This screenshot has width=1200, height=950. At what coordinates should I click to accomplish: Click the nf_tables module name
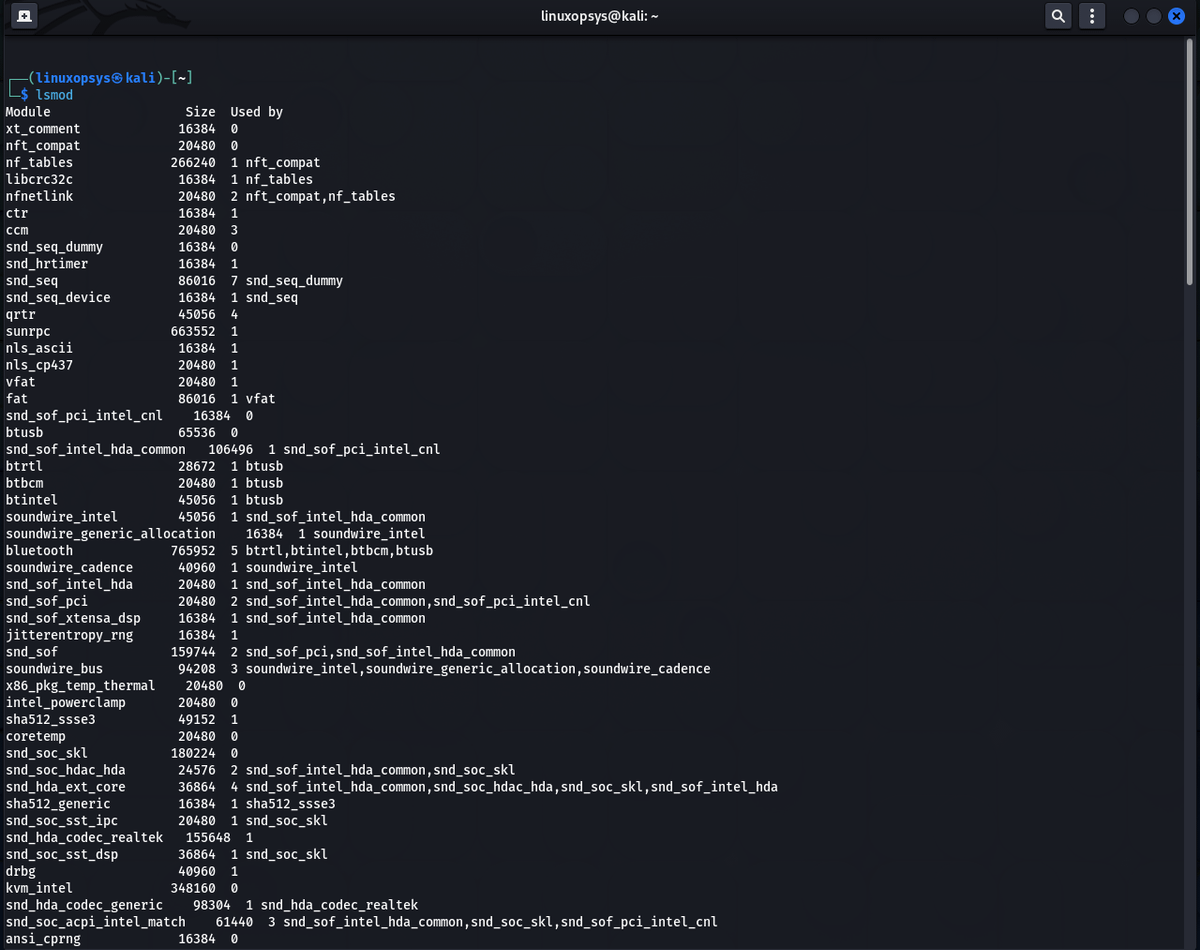39,162
